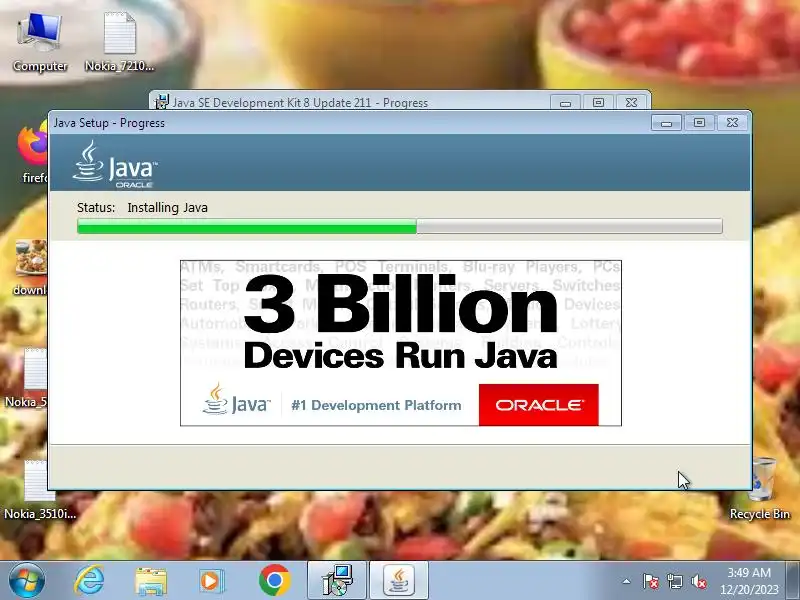The height and width of the screenshot is (600, 800).
Task: Show hidden system tray icons
Action: [x=626, y=581]
